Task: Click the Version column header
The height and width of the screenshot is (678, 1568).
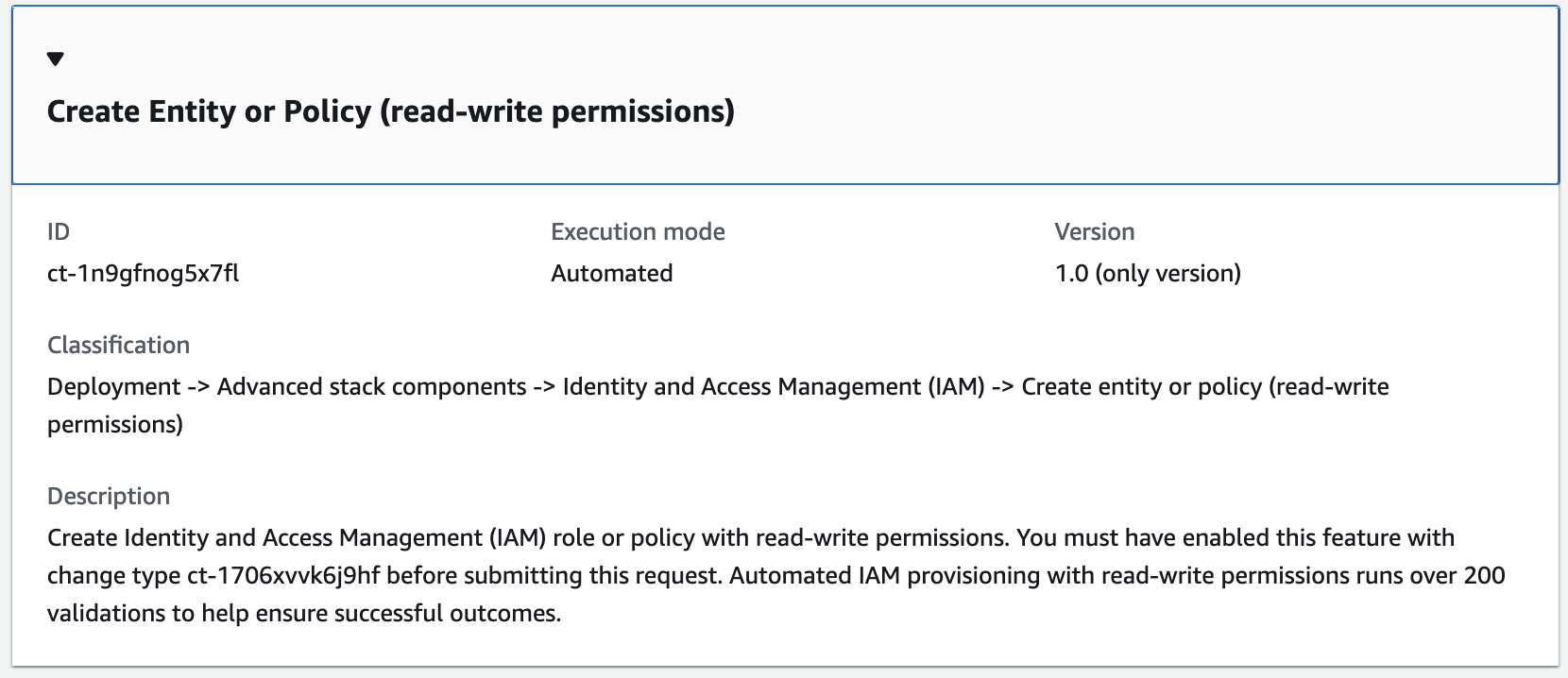Action: point(1093,231)
